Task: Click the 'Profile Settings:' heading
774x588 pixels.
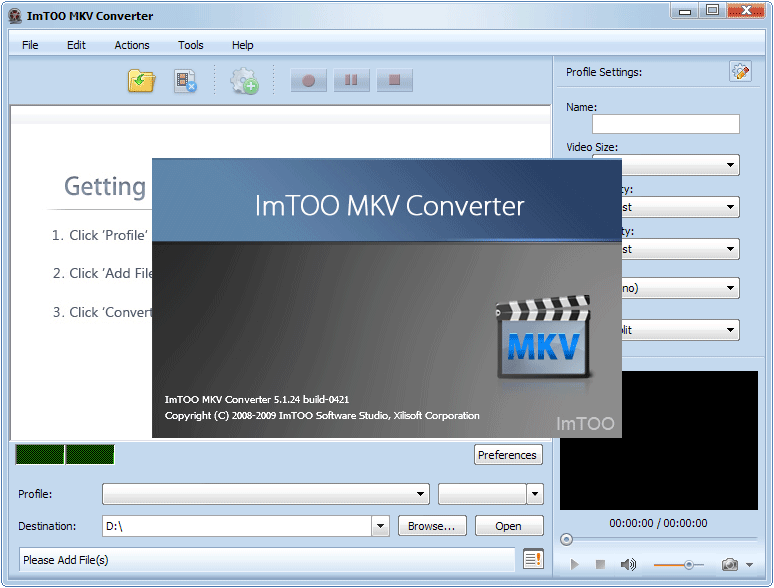Action: (x=604, y=72)
